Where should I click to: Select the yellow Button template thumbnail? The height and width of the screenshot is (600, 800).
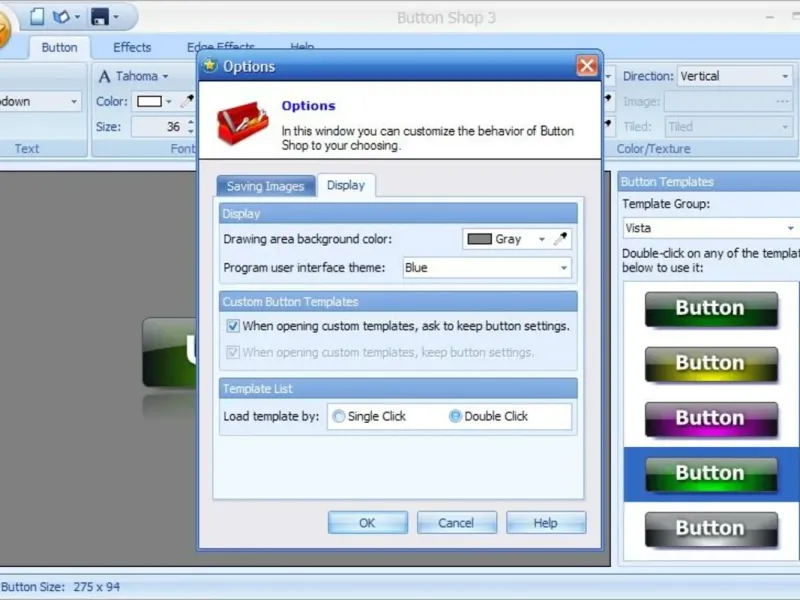pos(711,364)
